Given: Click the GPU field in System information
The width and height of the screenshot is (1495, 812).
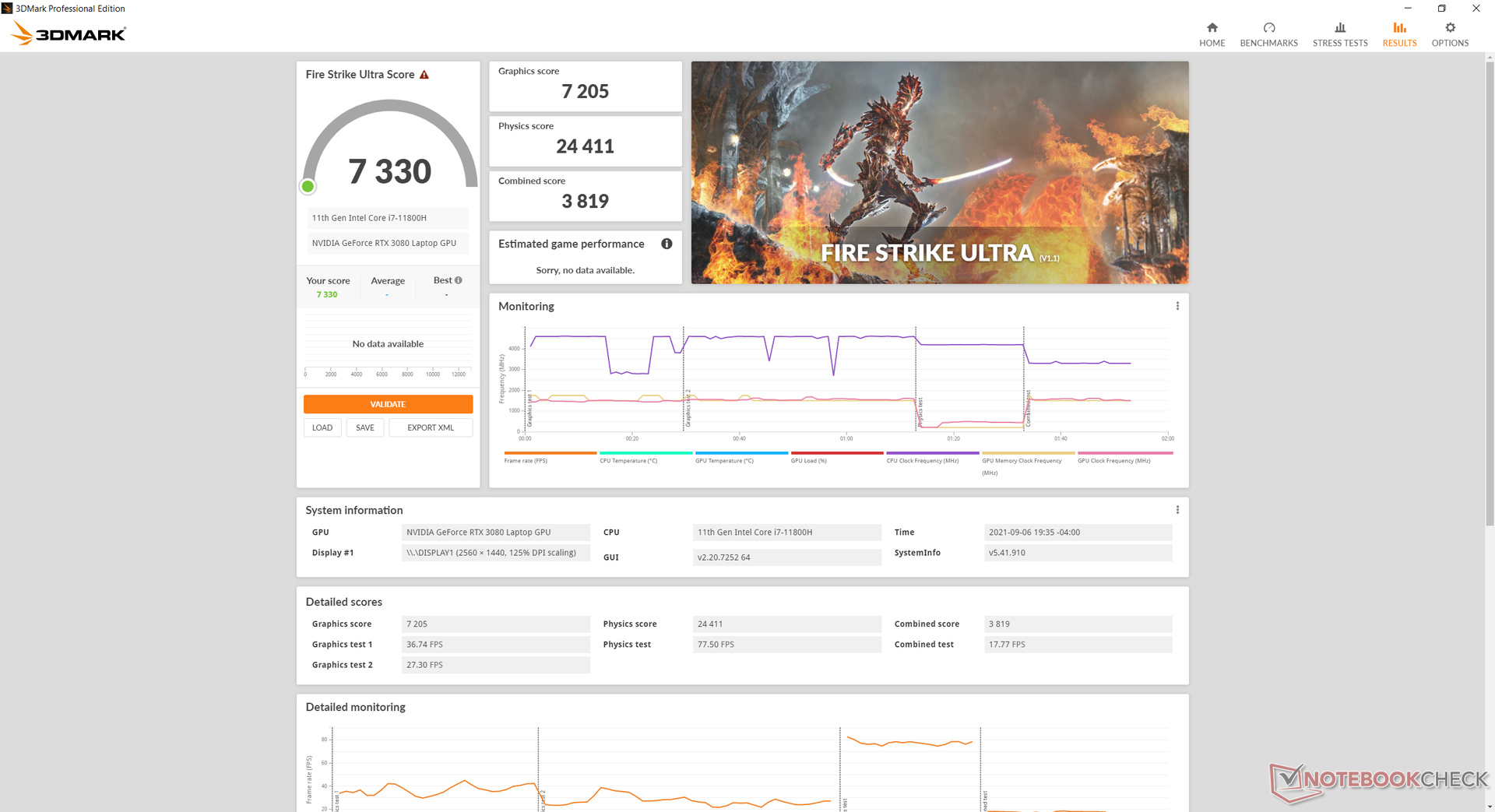Looking at the screenshot, I should [x=495, y=533].
